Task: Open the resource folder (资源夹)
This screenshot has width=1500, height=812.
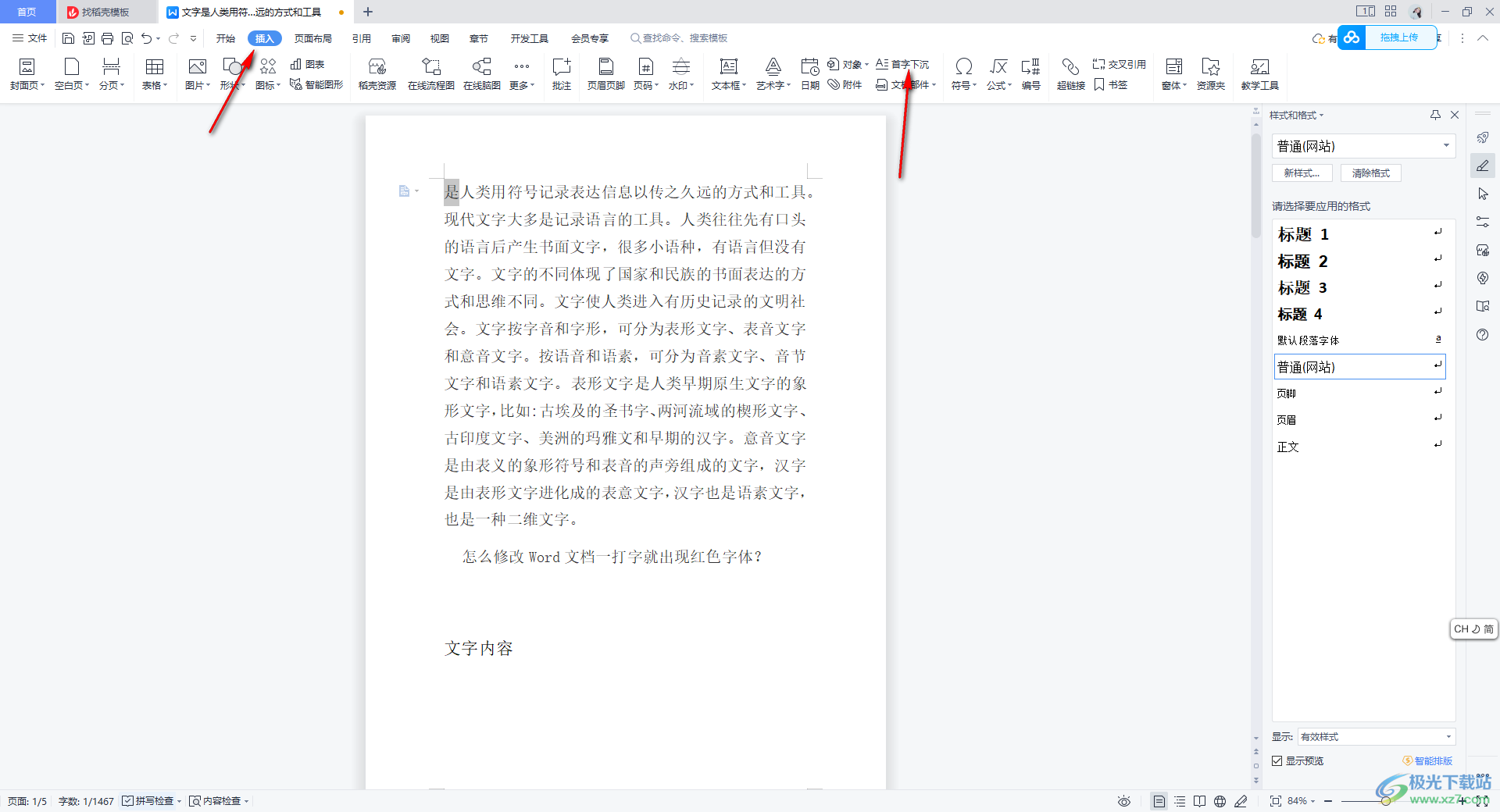Action: (1211, 74)
